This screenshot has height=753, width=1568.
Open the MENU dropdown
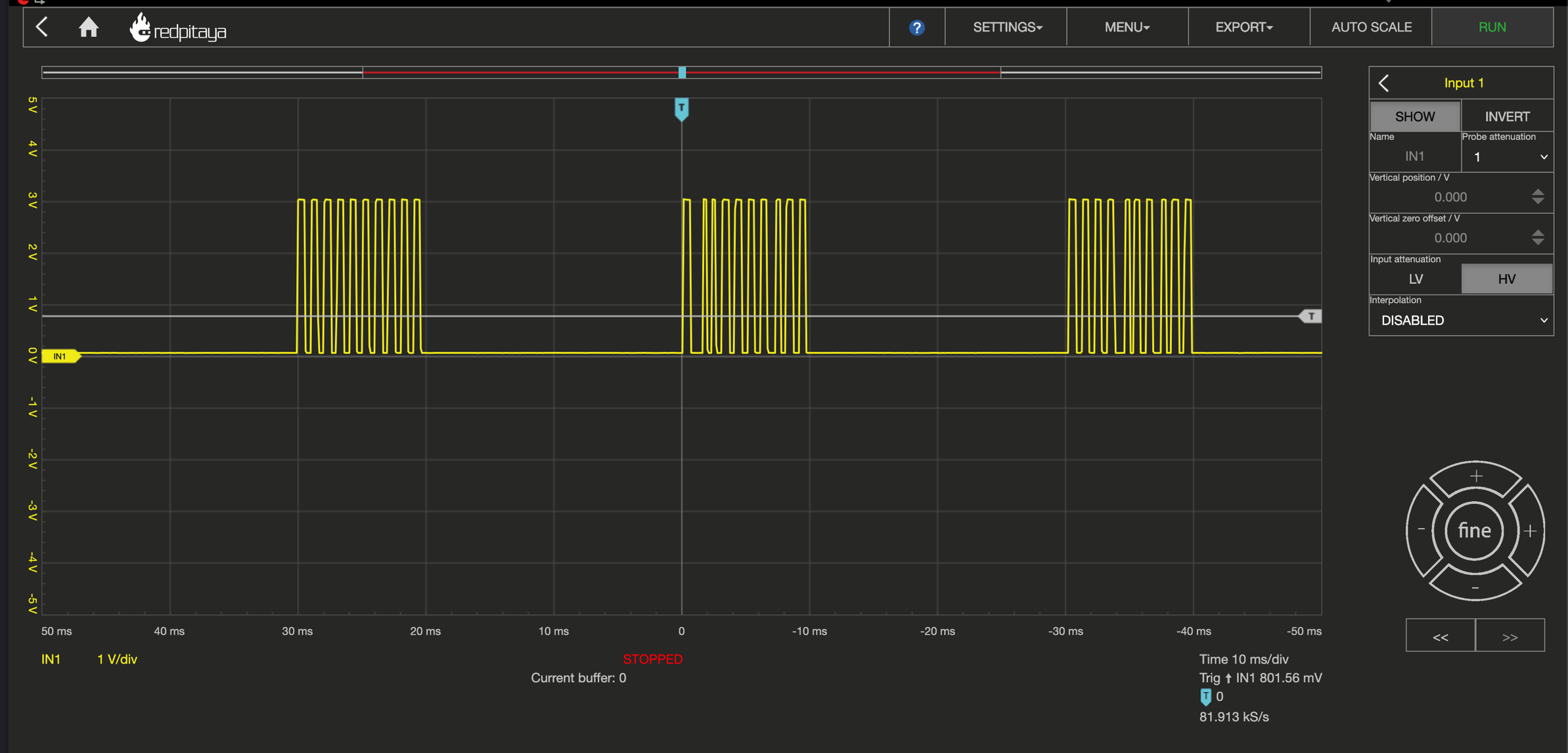[x=1127, y=28]
